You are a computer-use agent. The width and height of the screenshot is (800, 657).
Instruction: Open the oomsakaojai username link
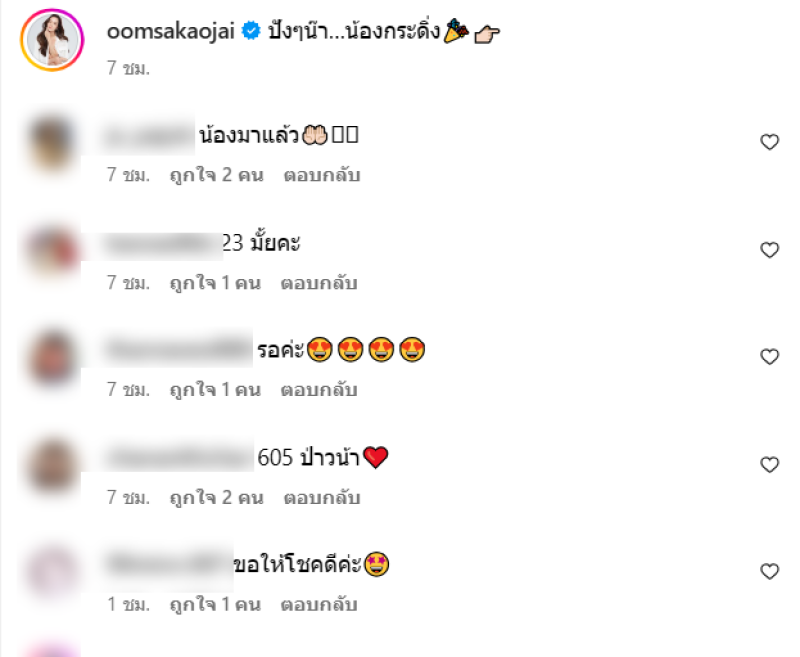coord(170,32)
